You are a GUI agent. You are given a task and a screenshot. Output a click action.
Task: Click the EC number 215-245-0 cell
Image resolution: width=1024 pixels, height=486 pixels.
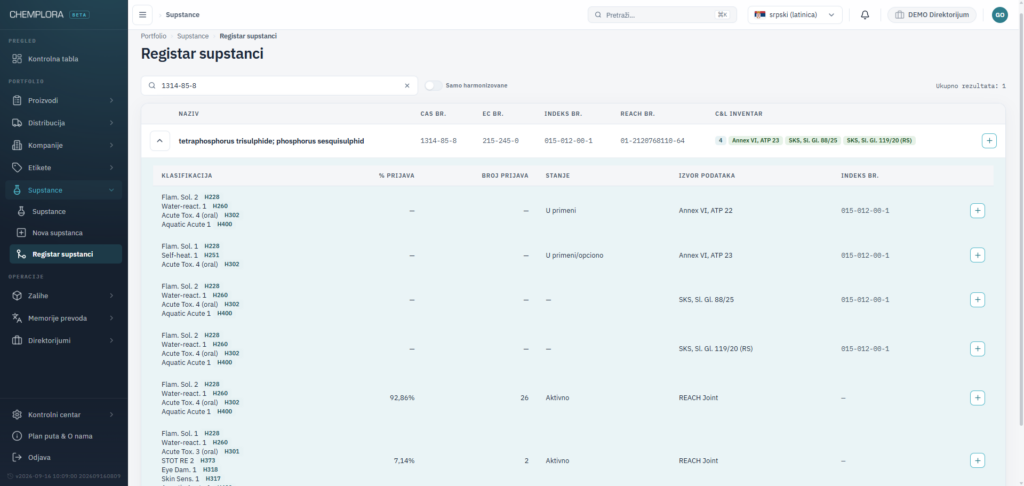pos(500,140)
